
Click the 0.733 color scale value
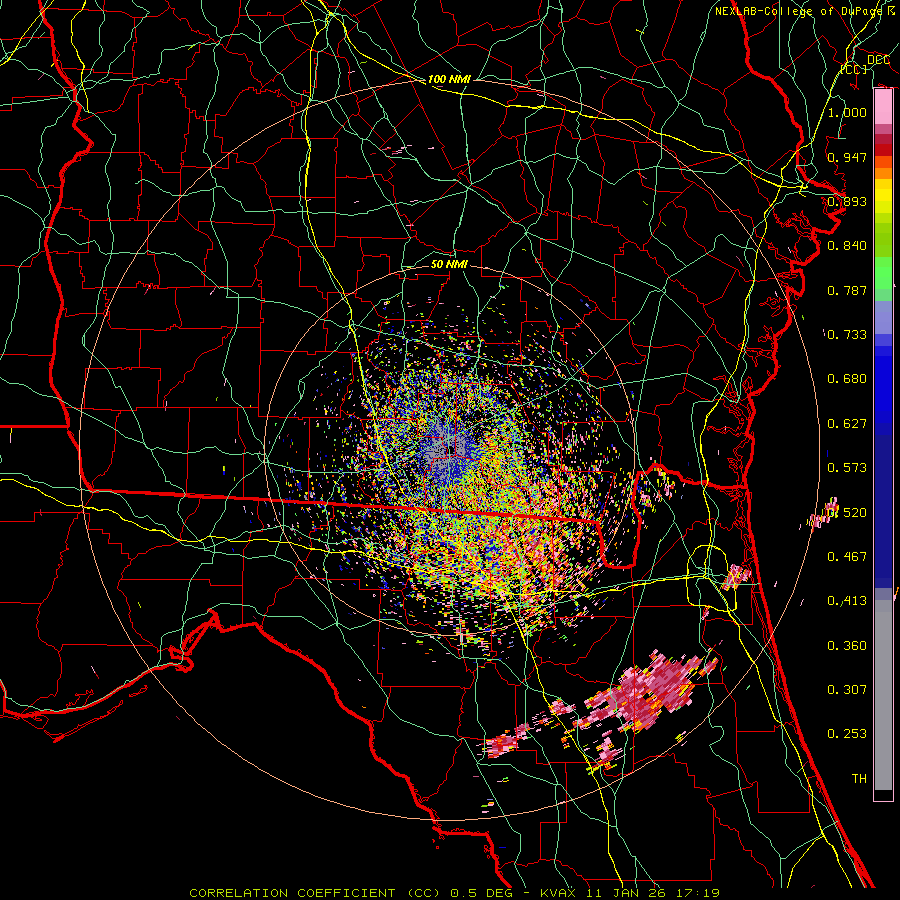click(x=847, y=335)
